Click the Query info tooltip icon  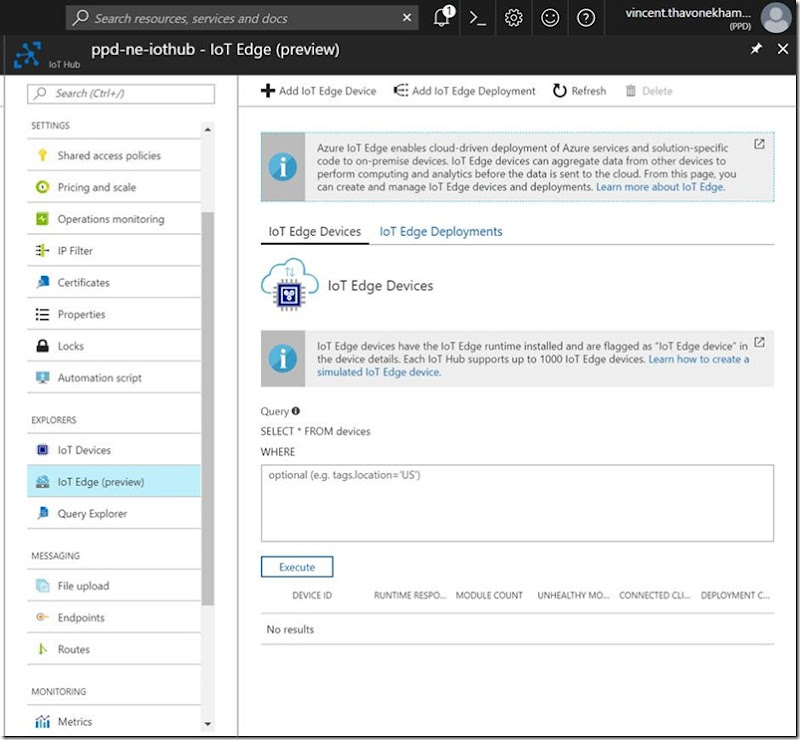point(296,411)
